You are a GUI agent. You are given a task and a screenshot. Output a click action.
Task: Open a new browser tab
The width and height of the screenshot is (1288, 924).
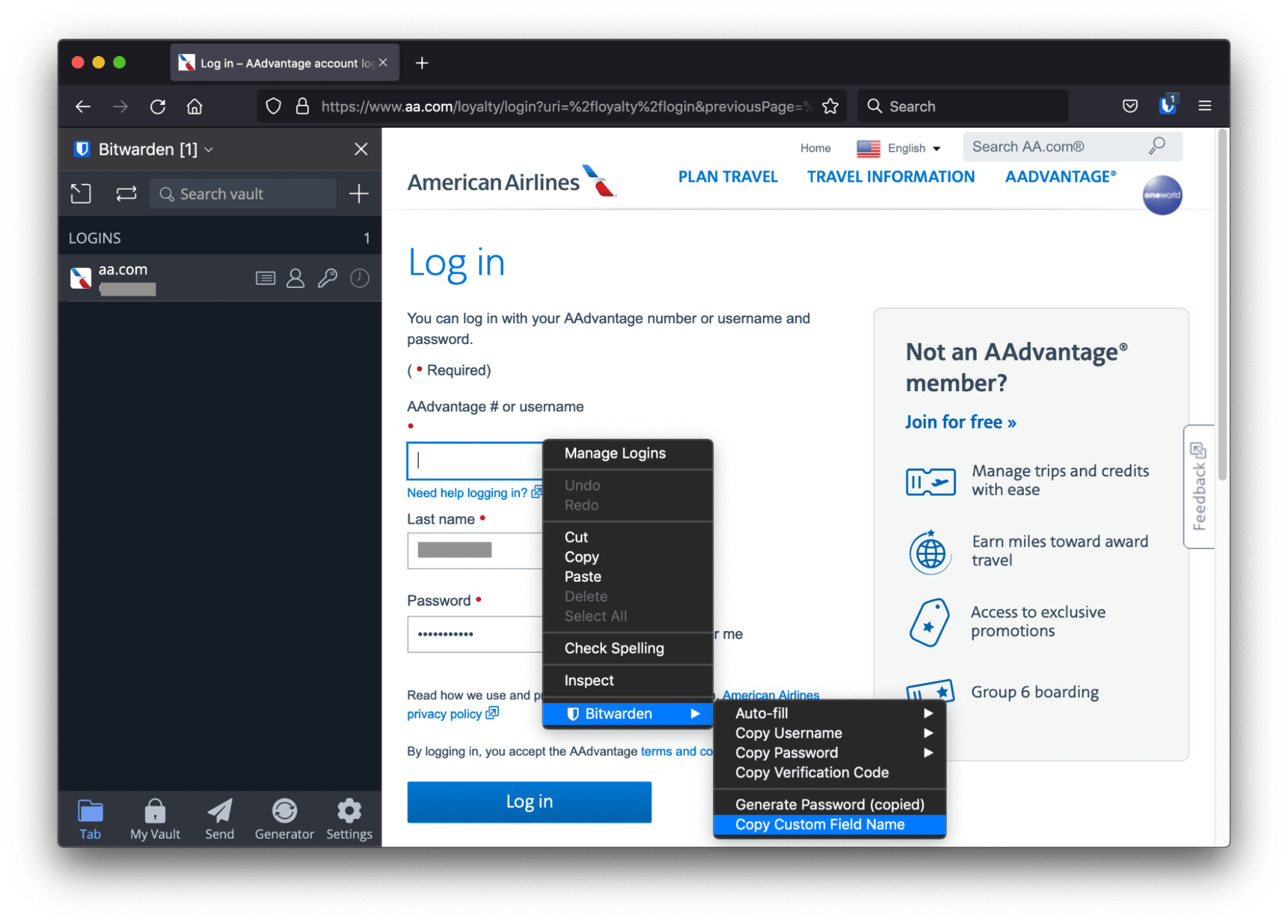click(x=422, y=63)
